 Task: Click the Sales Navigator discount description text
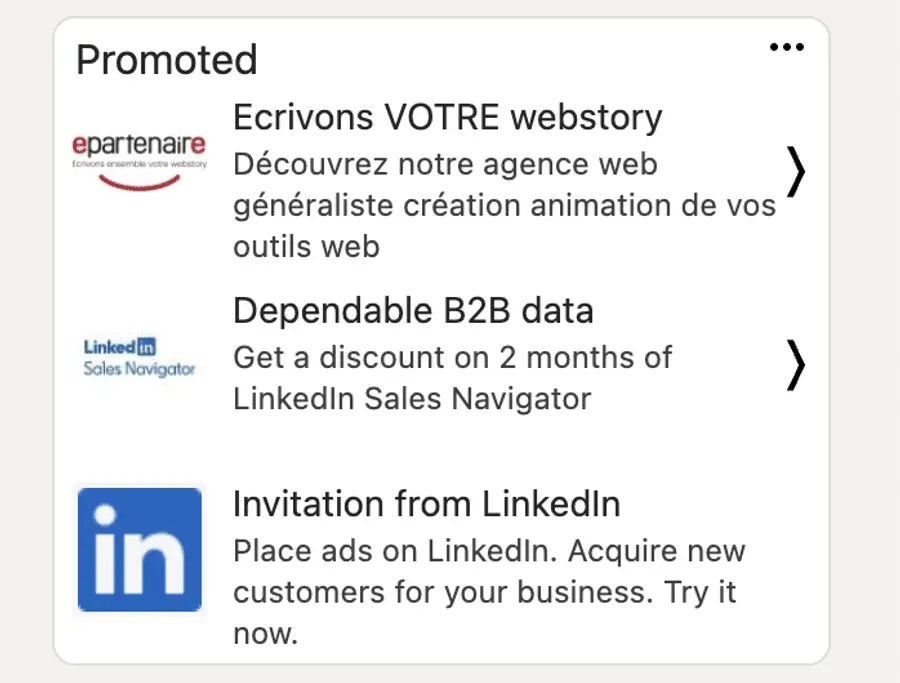(453, 378)
